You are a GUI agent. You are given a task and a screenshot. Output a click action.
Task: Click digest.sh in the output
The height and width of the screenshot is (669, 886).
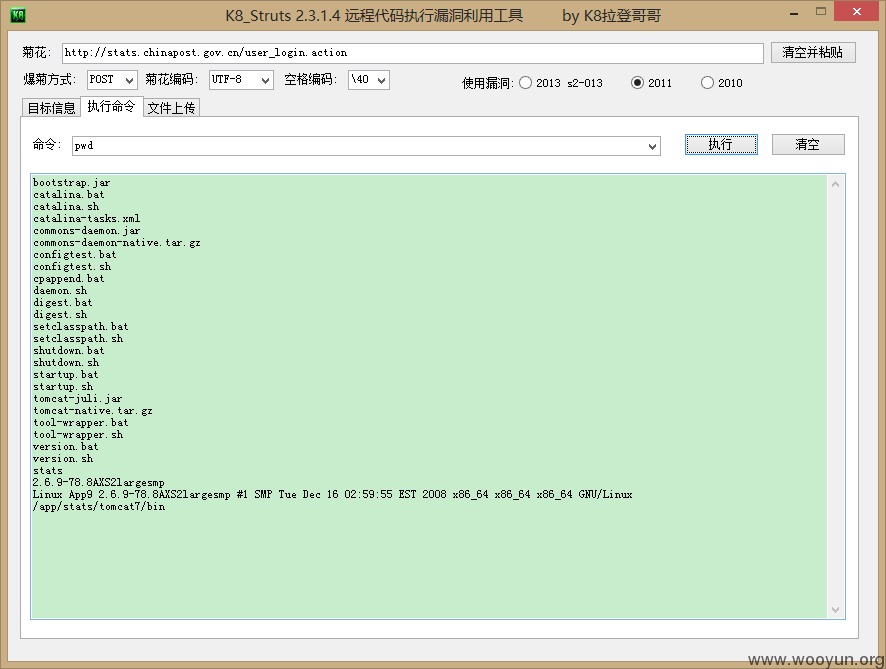tap(60, 314)
